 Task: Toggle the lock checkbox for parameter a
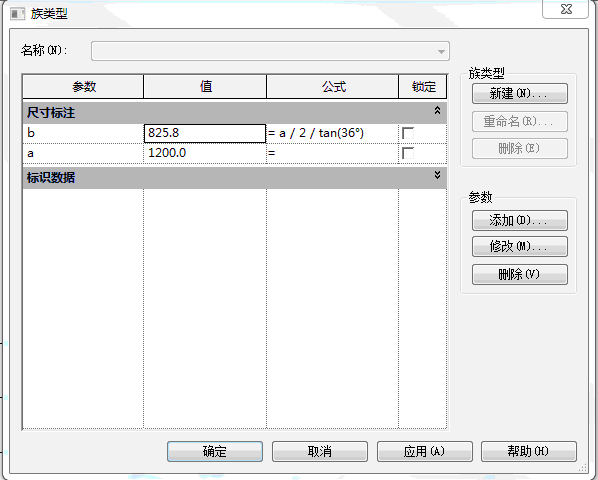pos(408,153)
